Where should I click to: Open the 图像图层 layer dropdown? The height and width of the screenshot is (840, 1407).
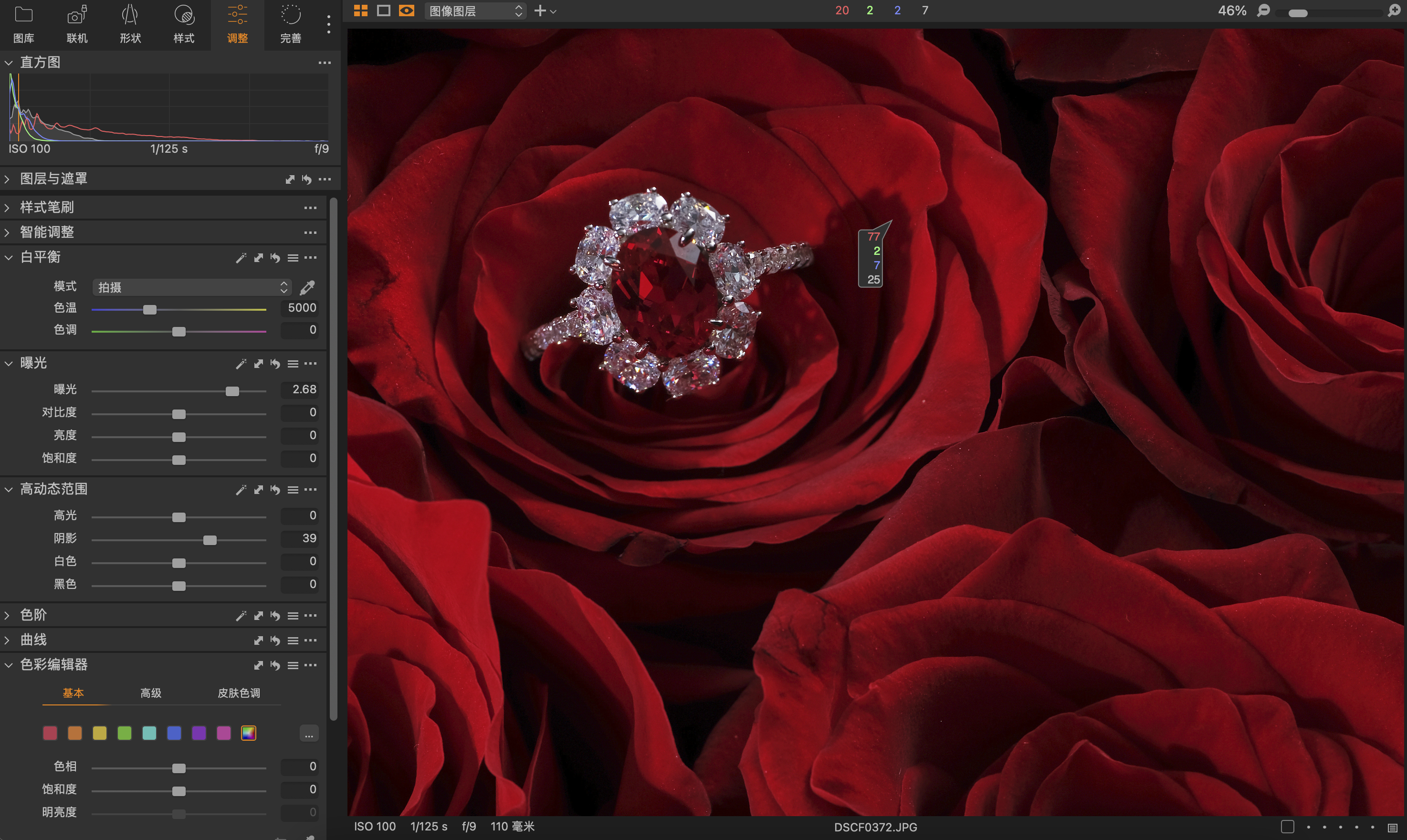475,11
